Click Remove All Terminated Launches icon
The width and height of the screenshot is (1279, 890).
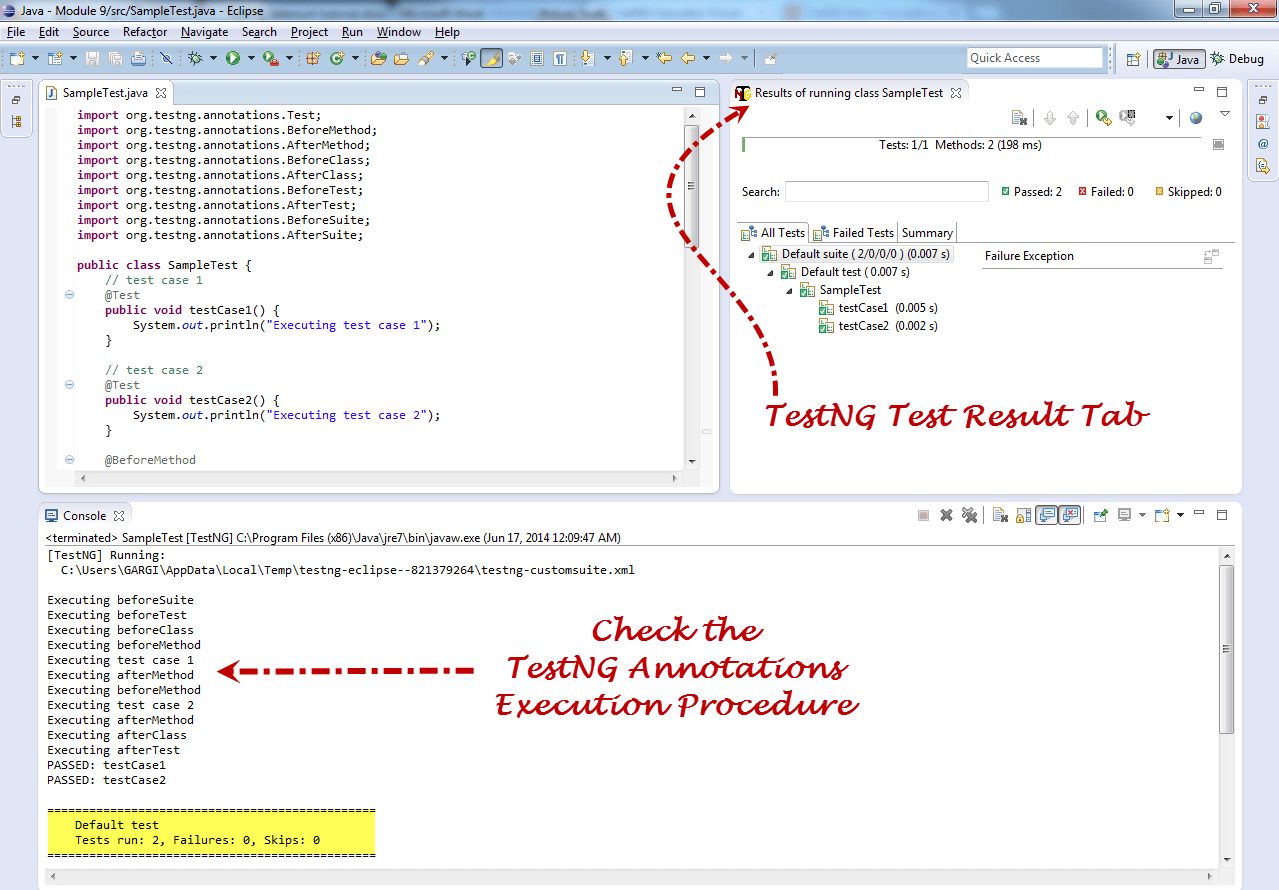pyautogui.click(x=969, y=515)
